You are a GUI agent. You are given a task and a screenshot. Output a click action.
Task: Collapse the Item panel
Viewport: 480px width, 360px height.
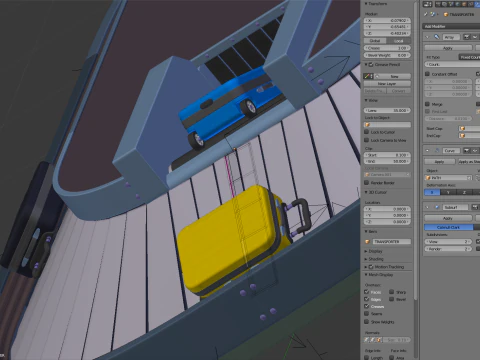(366, 231)
